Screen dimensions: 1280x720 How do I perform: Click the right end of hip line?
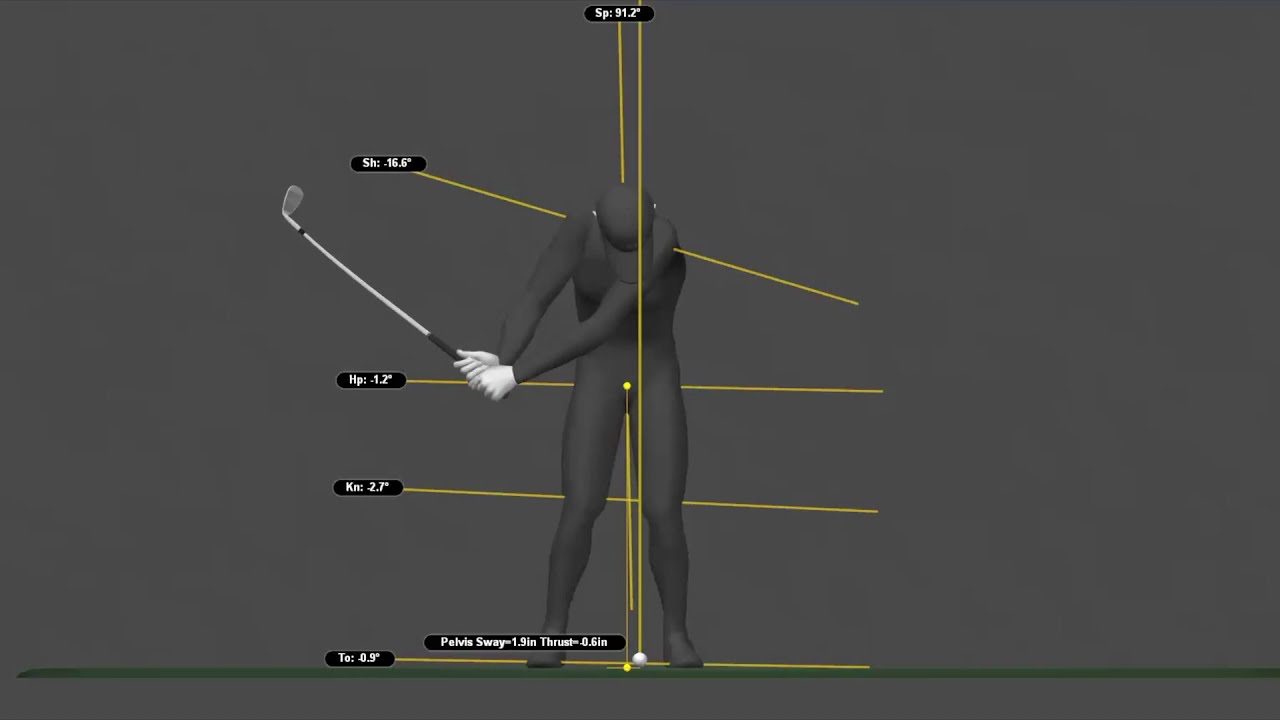[880, 391]
